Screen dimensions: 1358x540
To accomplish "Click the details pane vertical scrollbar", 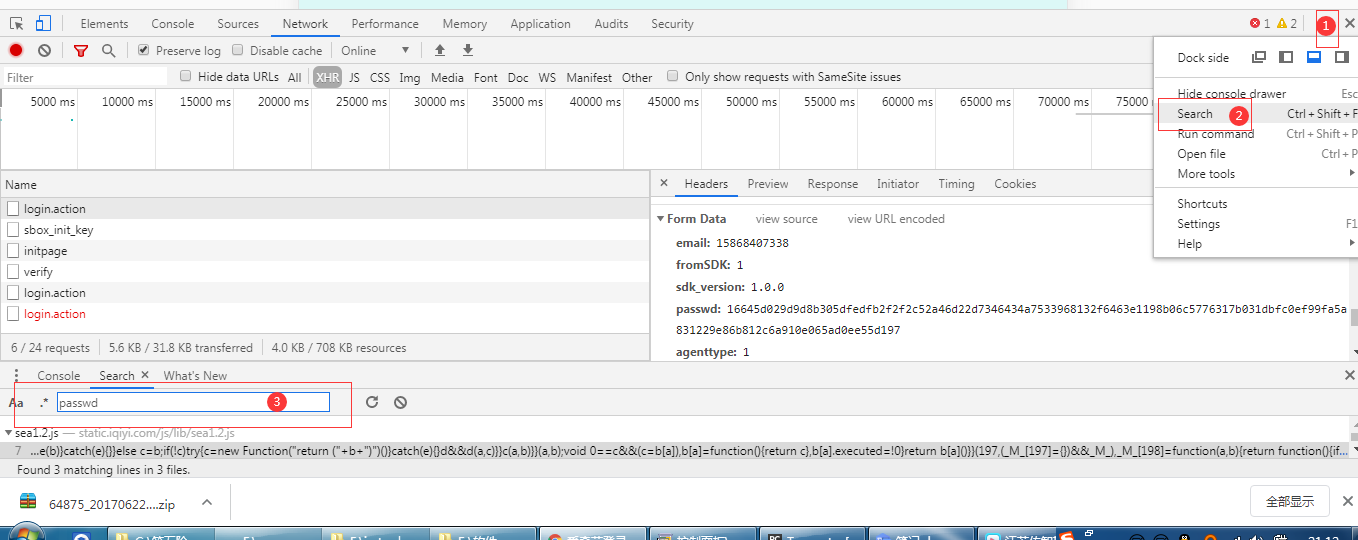I will (x=1354, y=318).
